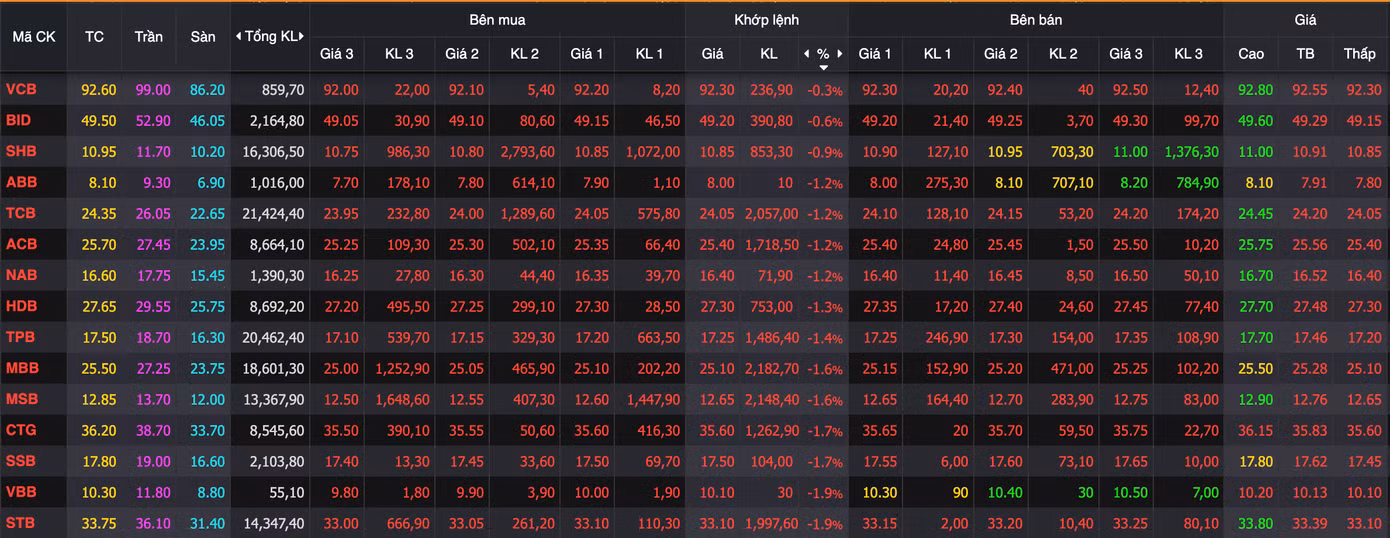Click VBB total volume 55,10
Viewport: 1390px width, 538px height.
point(288,493)
